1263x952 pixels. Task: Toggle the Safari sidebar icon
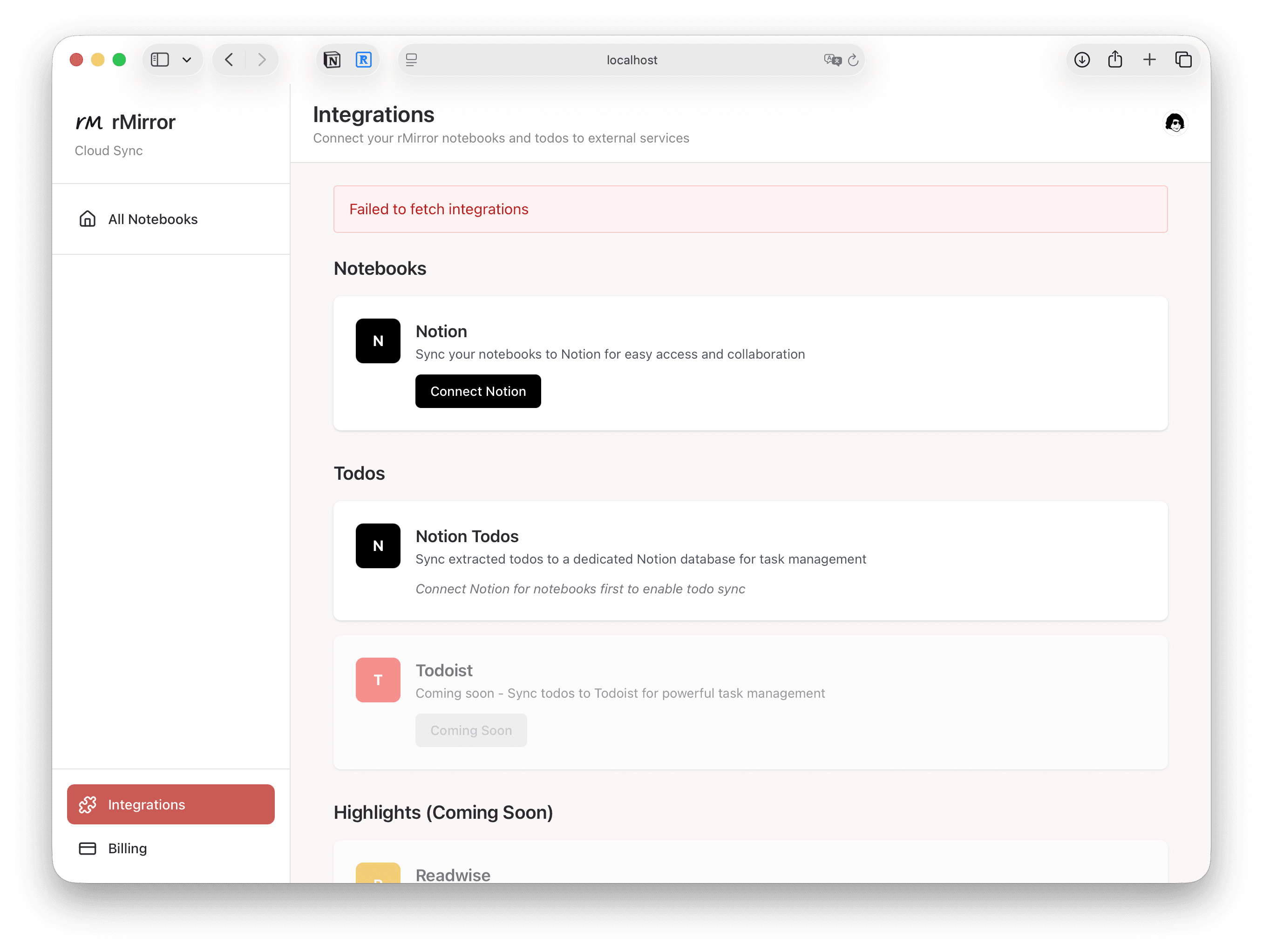160,60
